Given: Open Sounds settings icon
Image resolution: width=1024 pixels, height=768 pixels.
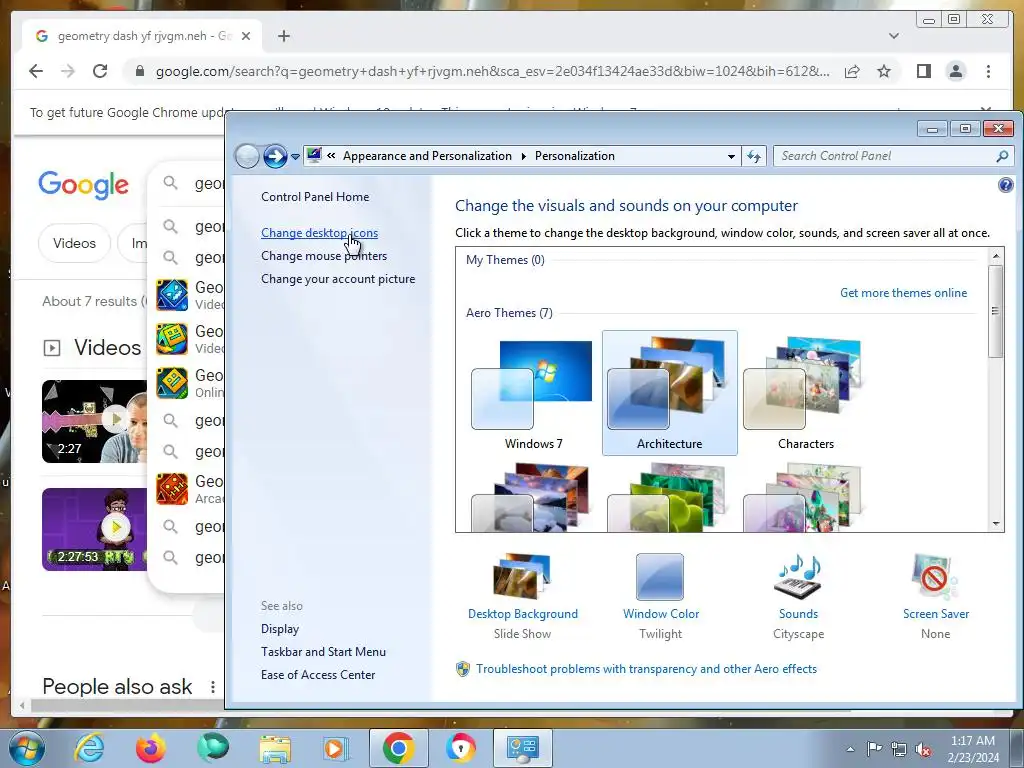Looking at the screenshot, I should pyautogui.click(x=798, y=576).
